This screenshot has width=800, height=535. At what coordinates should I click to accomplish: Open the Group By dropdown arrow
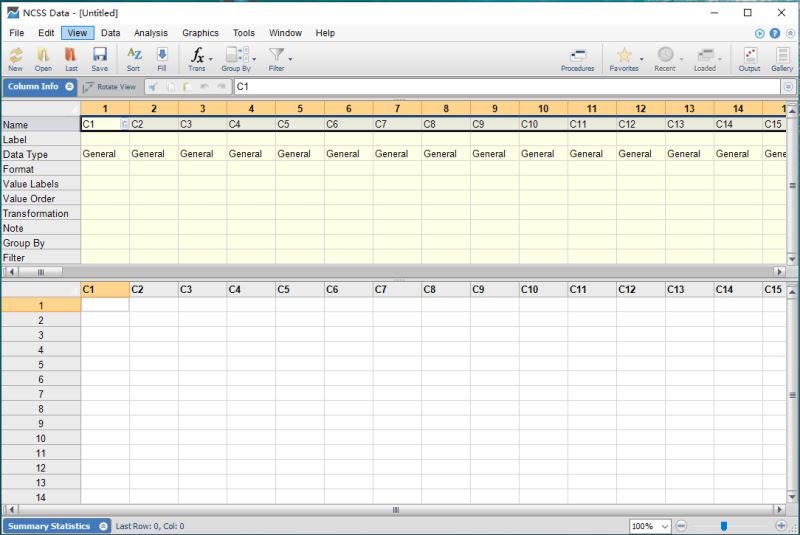click(x=254, y=59)
